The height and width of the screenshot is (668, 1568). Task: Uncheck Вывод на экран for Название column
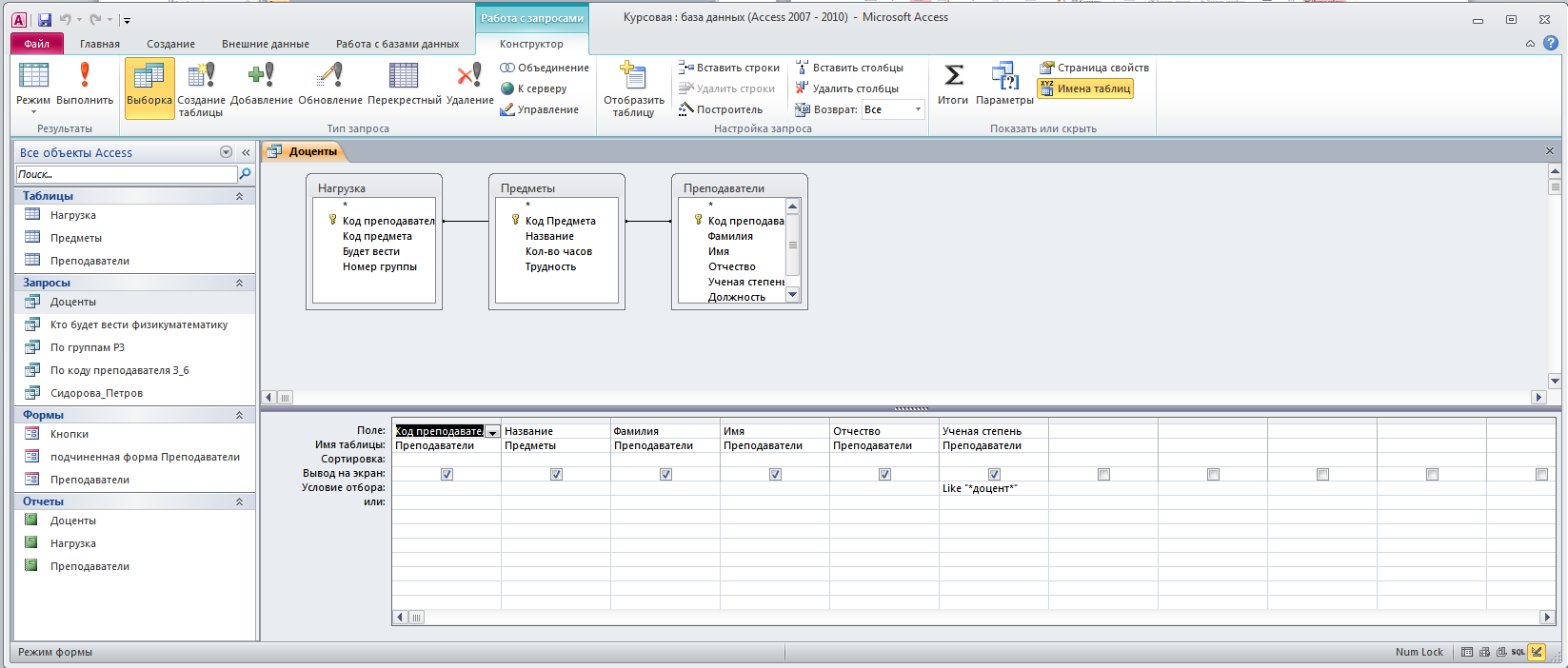pyautogui.click(x=556, y=474)
